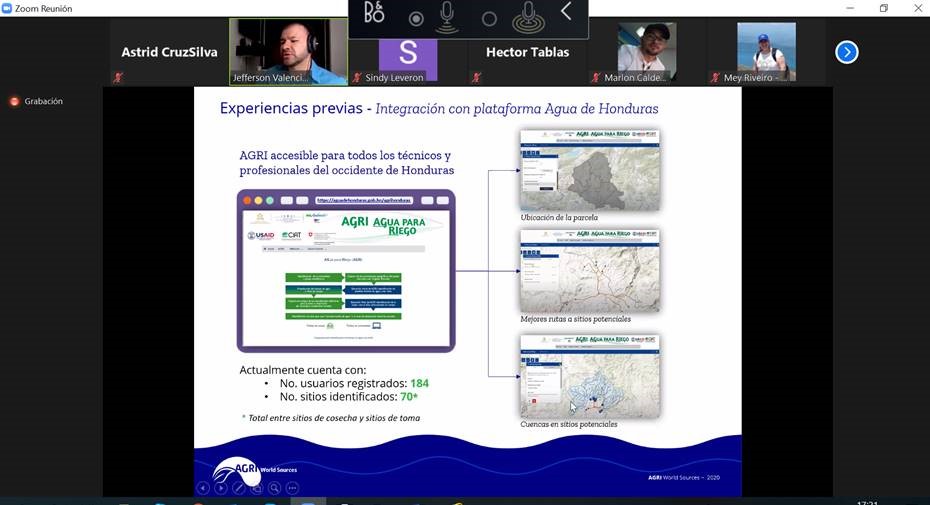Screen dimensions: 930x505
Task: Choose the omnidirectional microphone mode with rings
Action: click(528, 17)
